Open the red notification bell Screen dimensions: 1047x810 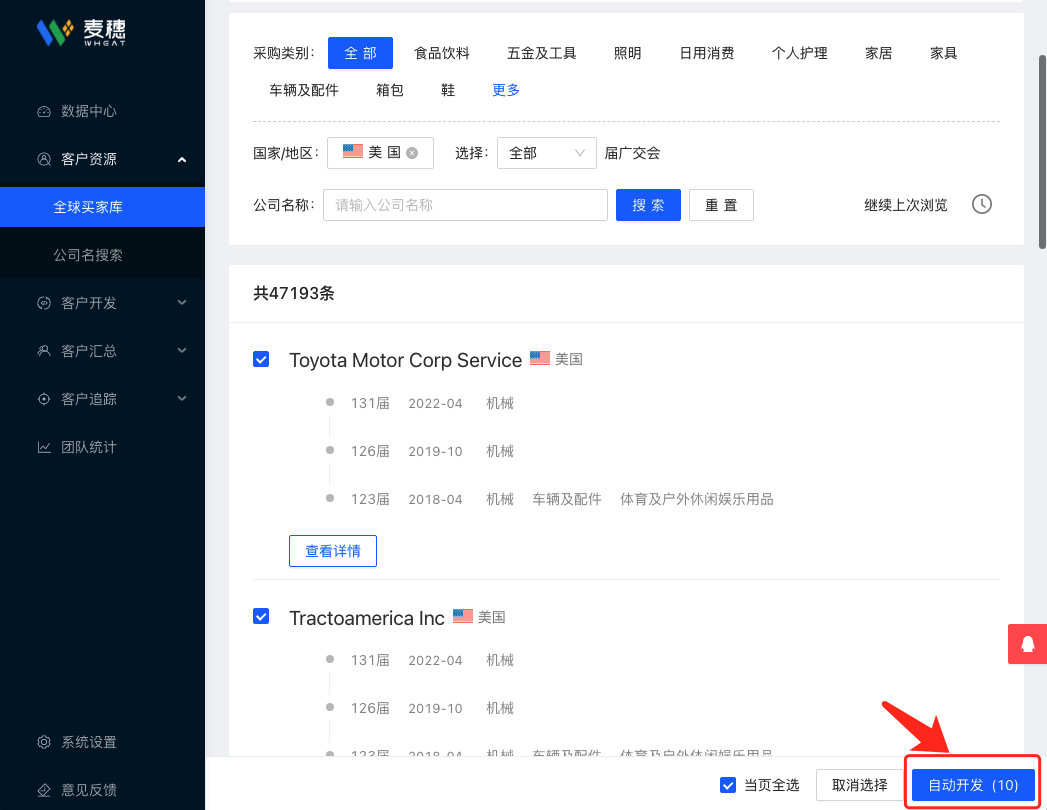click(x=1028, y=644)
